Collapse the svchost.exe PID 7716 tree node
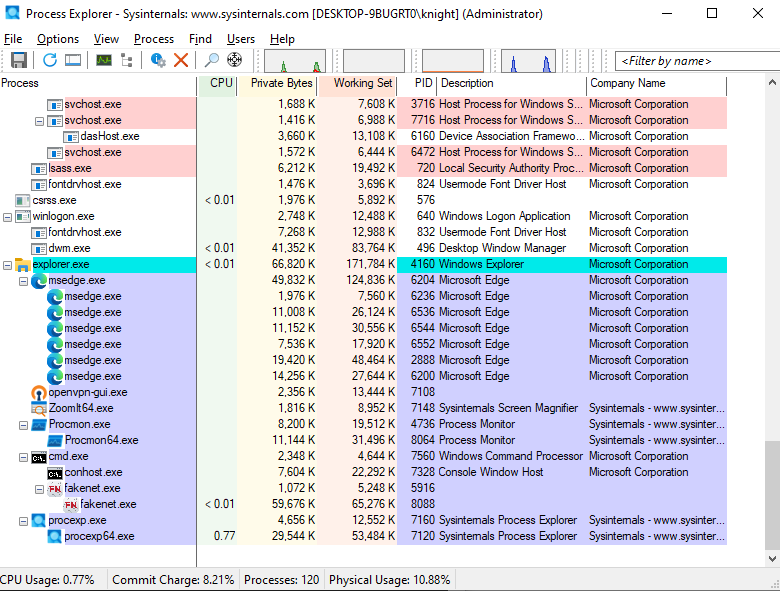Image resolution: width=780 pixels, height=591 pixels. click(x=39, y=121)
